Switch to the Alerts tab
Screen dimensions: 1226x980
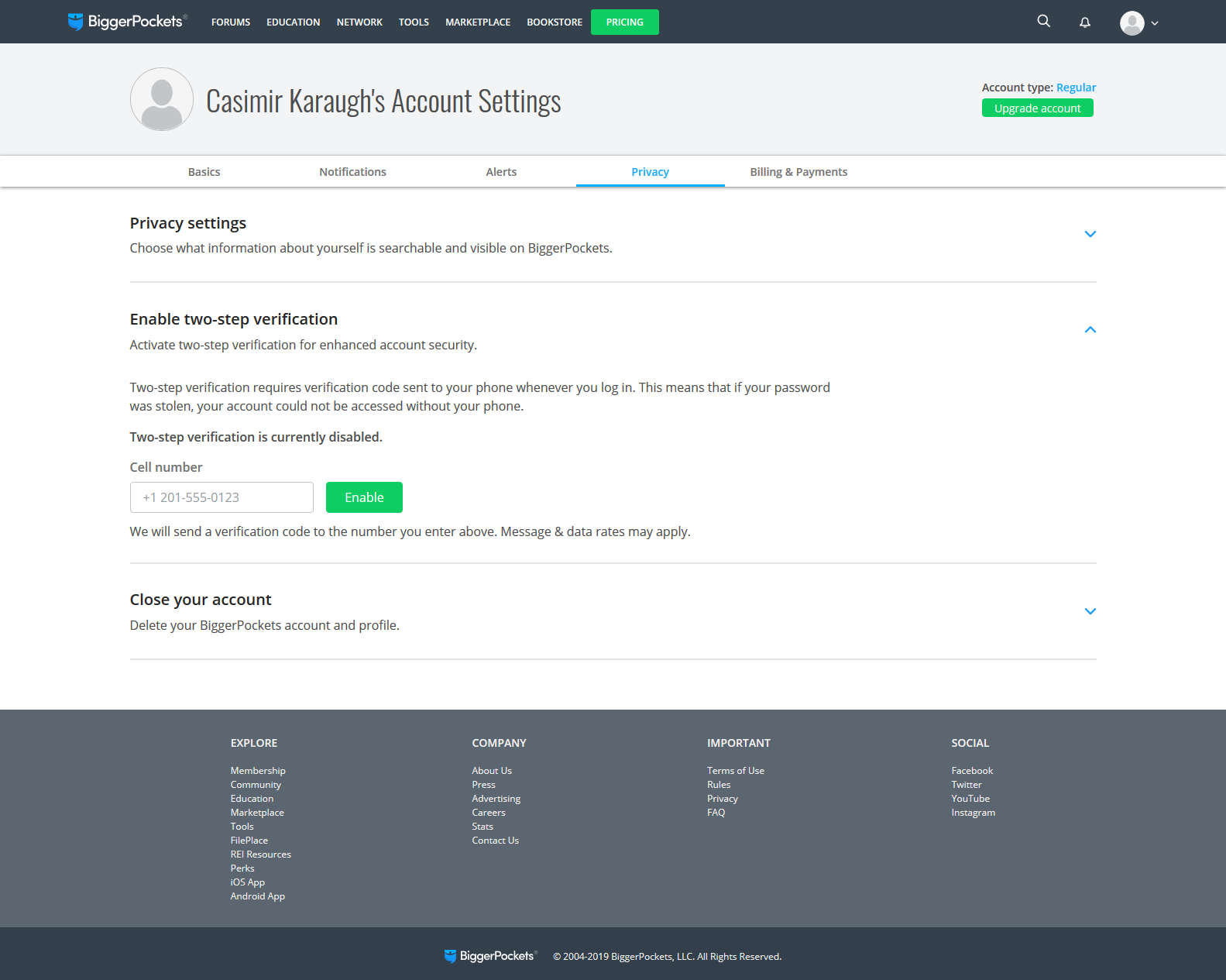pos(502,172)
